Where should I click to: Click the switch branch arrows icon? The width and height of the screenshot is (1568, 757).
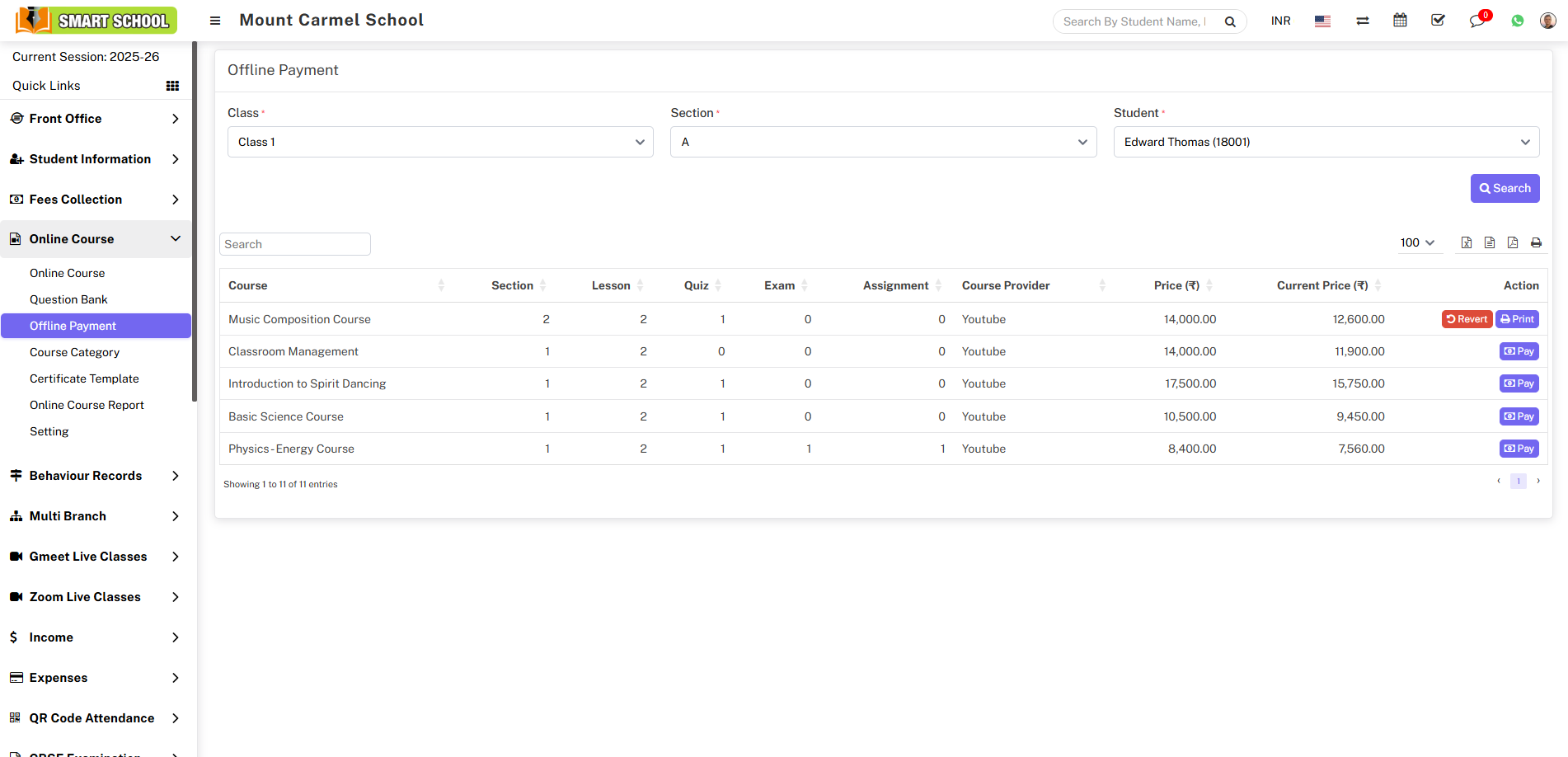pyautogui.click(x=1362, y=21)
